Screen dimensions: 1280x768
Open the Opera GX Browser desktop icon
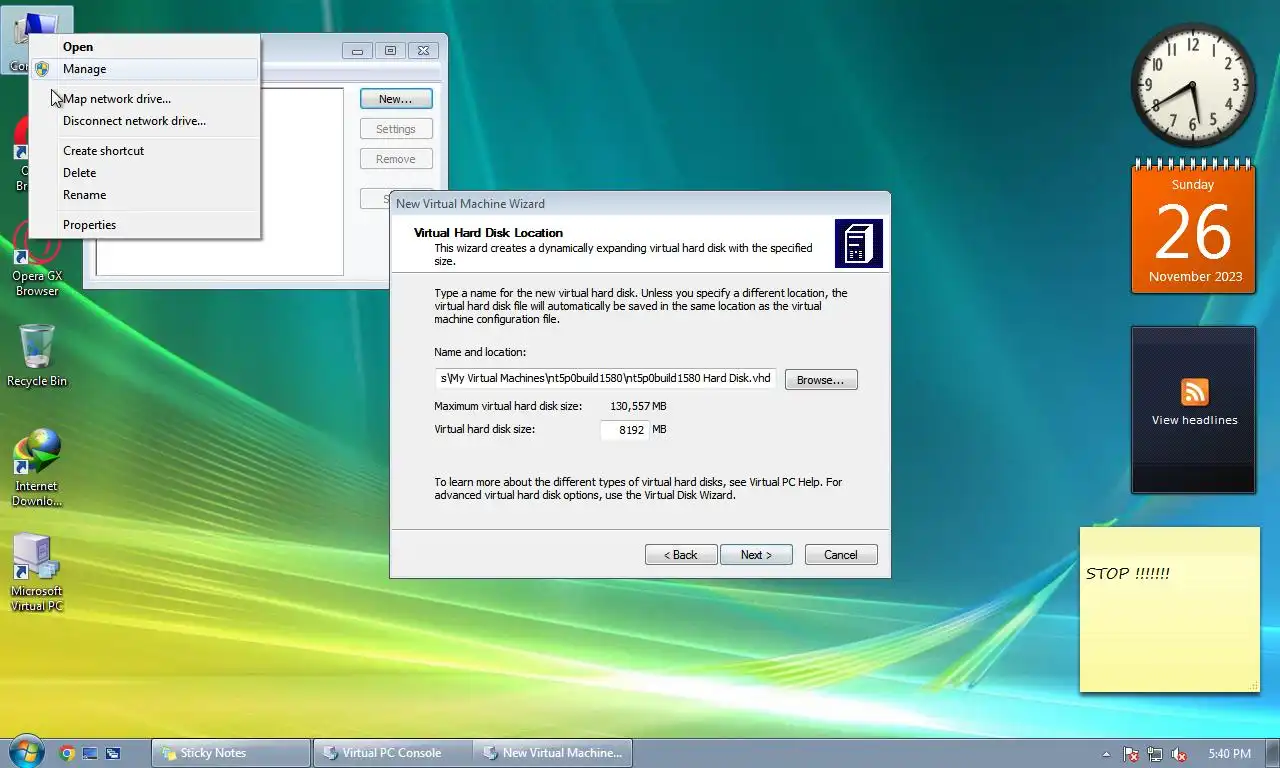pyautogui.click(x=37, y=259)
